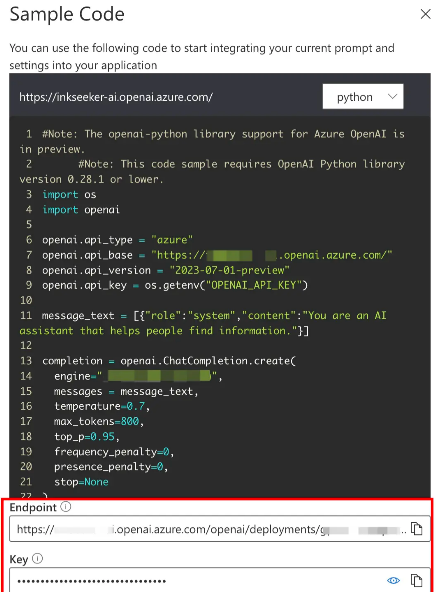Click the engine= line in the code
The image size is (438, 592).
tap(138, 376)
